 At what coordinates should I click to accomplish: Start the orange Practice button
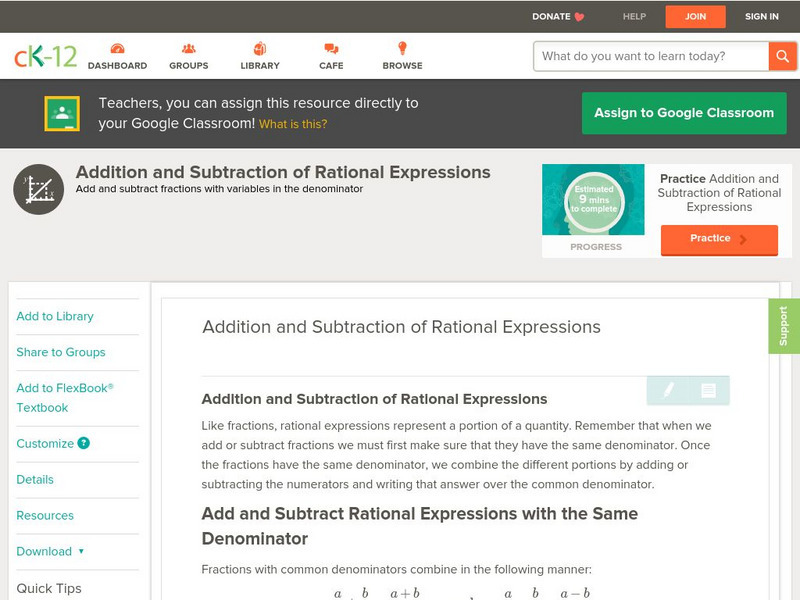pyautogui.click(x=718, y=239)
